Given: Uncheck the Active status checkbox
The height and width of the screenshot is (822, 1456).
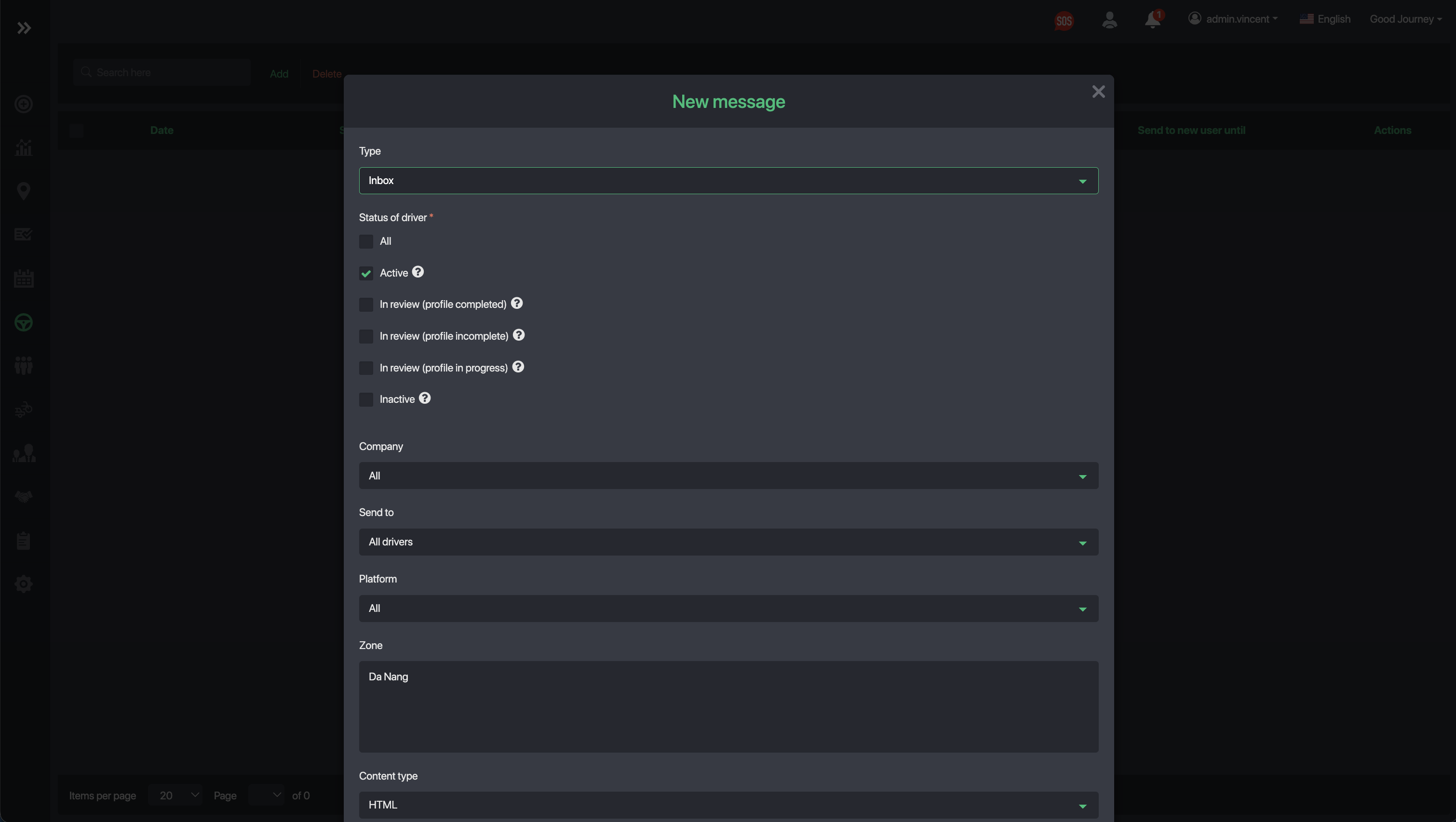Looking at the screenshot, I should pos(366,273).
